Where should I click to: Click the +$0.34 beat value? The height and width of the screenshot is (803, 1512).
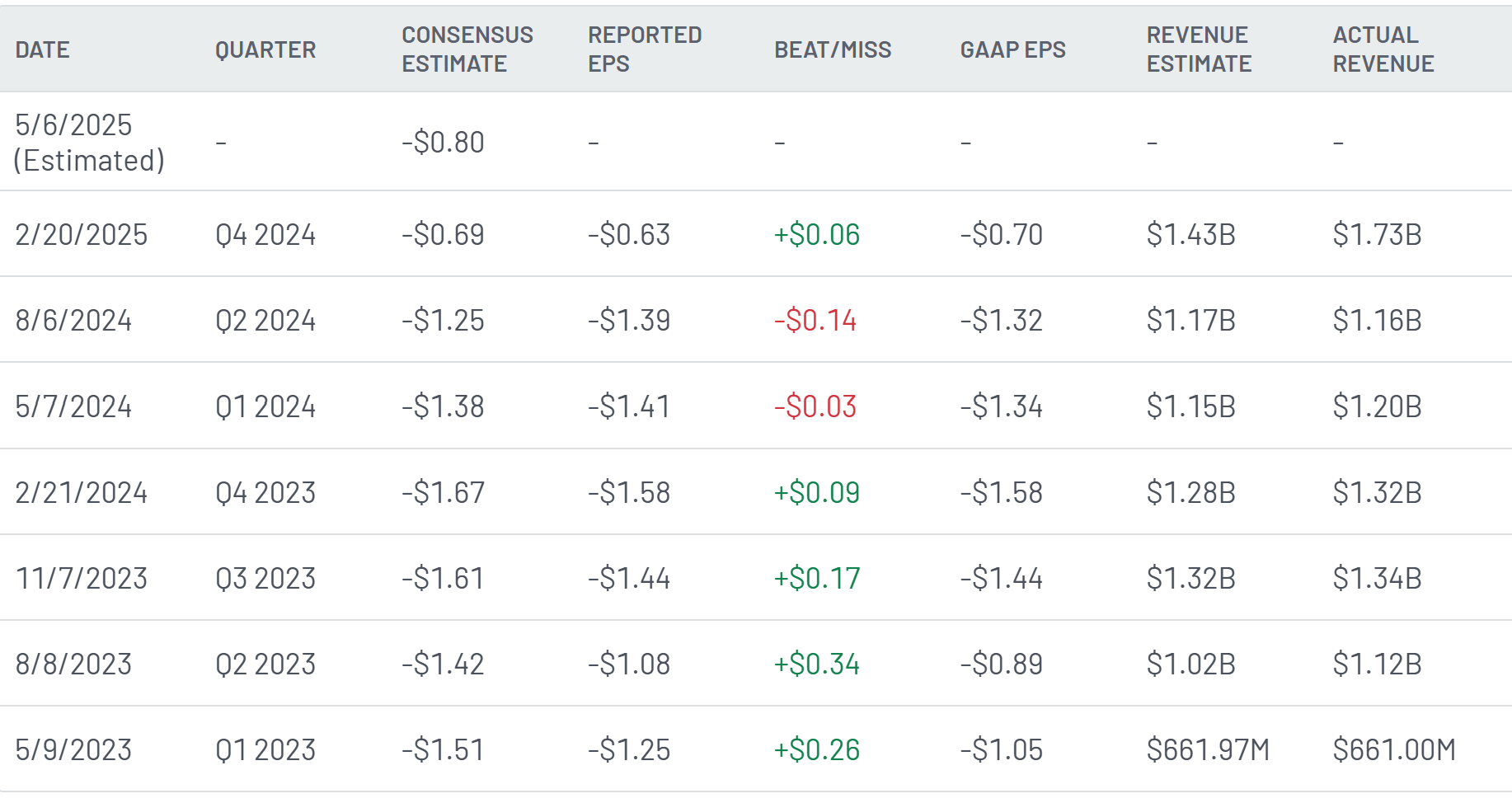coord(816,664)
